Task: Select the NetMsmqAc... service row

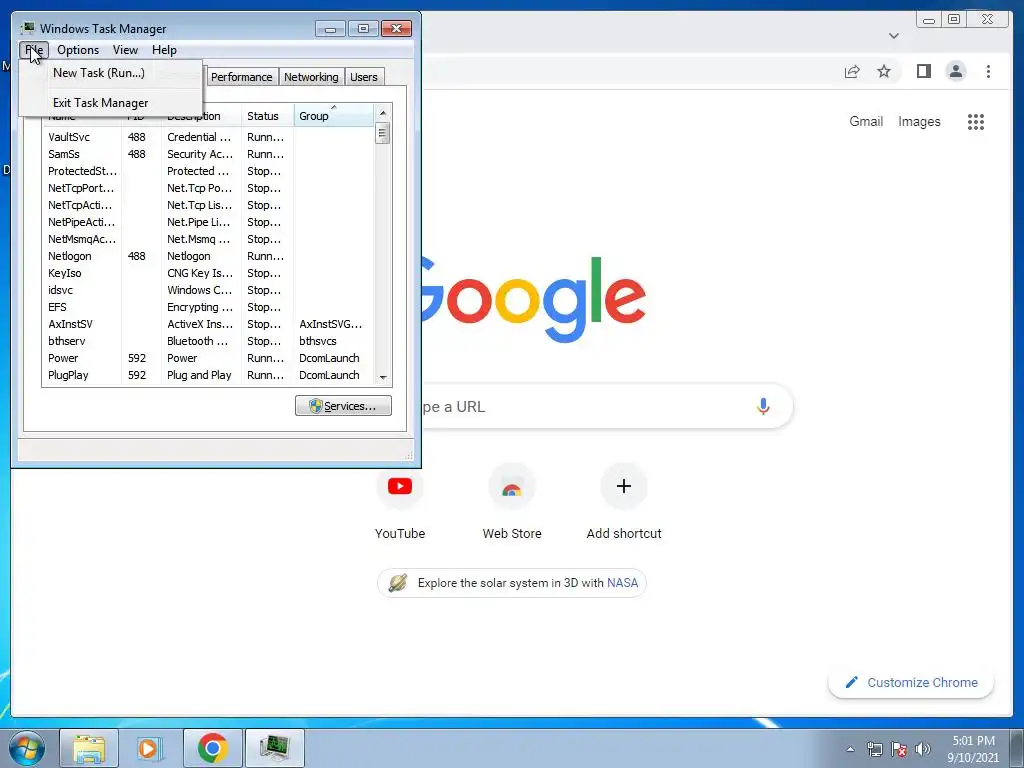Action: [x=208, y=239]
